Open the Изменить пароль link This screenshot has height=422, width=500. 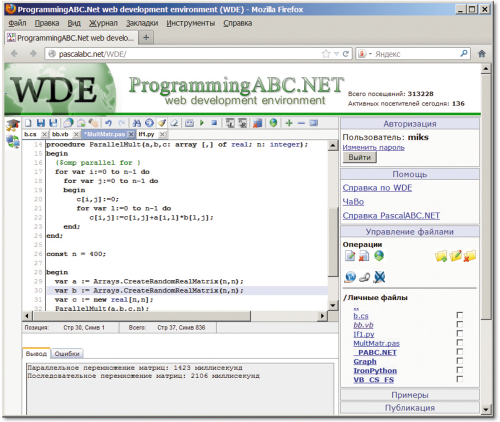click(373, 147)
